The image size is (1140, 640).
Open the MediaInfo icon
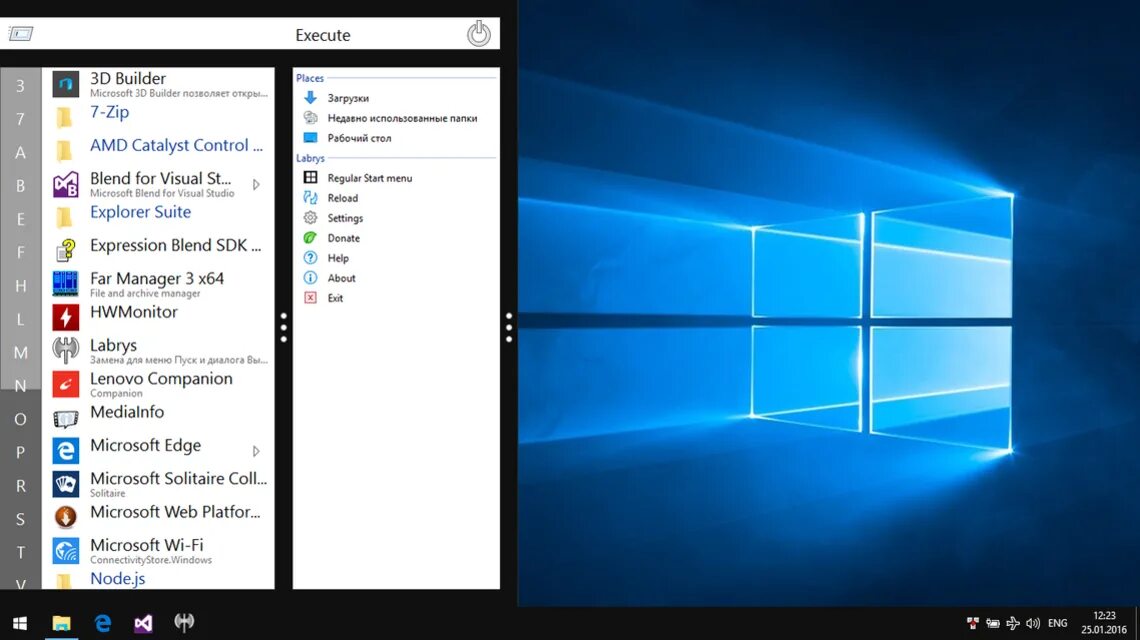click(x=65, y=417)
